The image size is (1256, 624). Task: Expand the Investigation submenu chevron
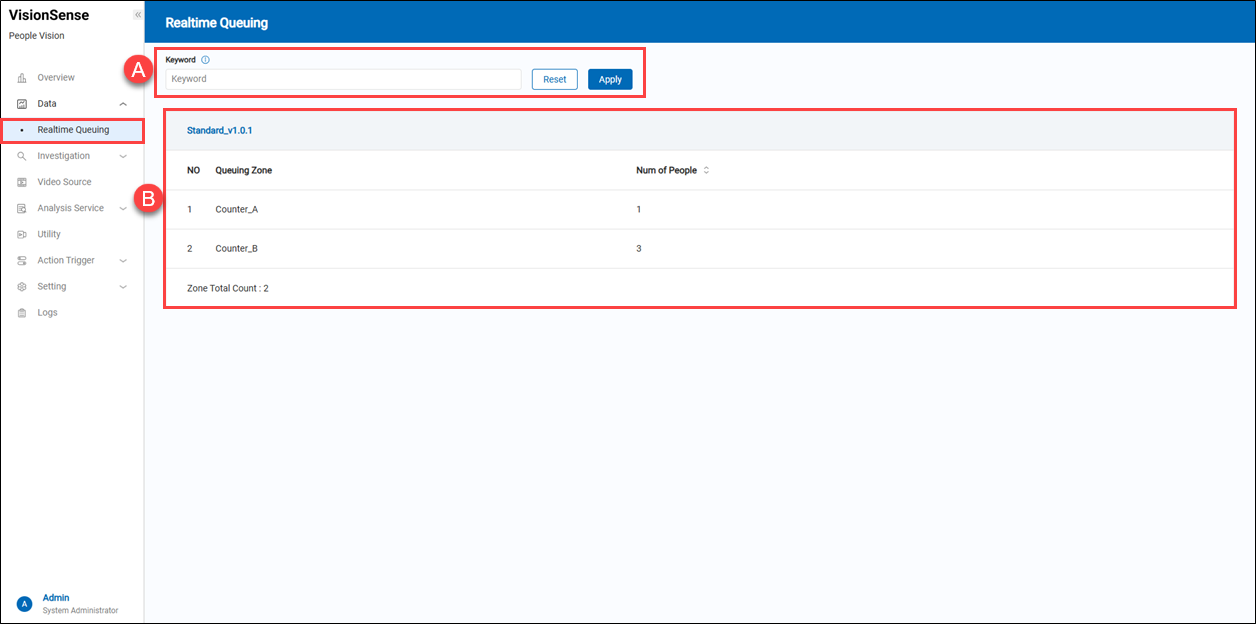point(123,156)
